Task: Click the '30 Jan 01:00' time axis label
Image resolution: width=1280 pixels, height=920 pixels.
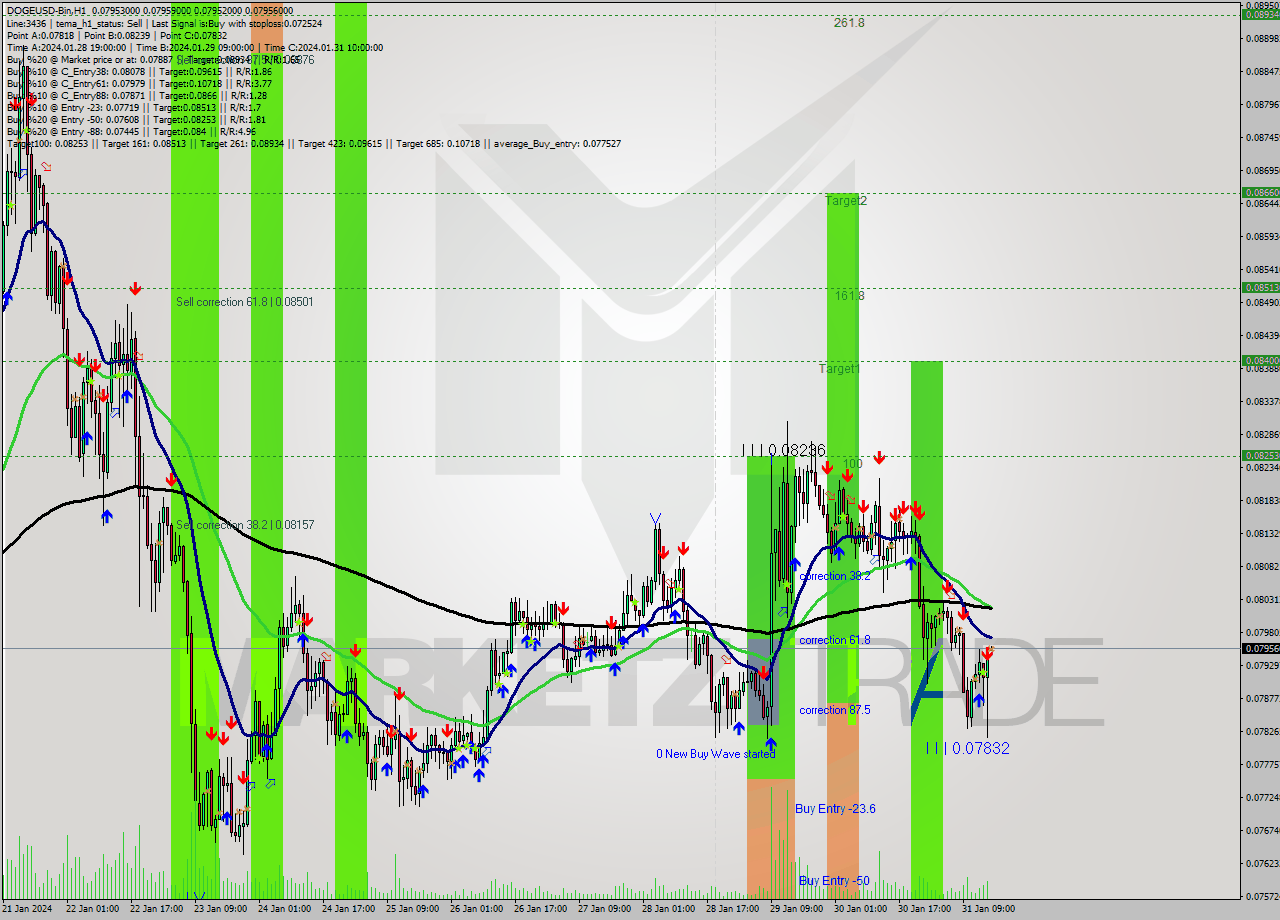Action: pos(859,909)
